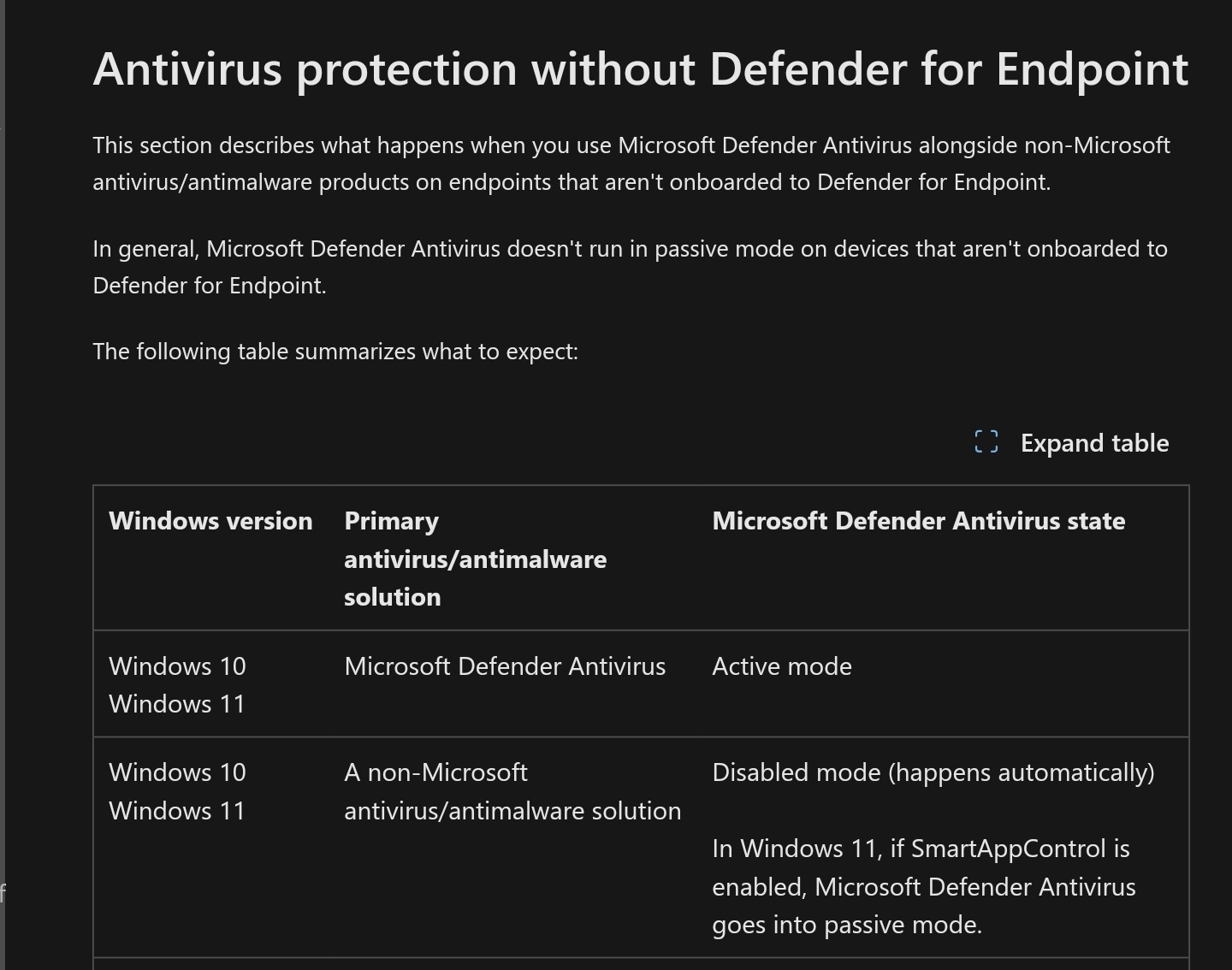
Task: Click the Antivirus protection without Defender heading
Action: pyautogui.click(x=640, y=69)
